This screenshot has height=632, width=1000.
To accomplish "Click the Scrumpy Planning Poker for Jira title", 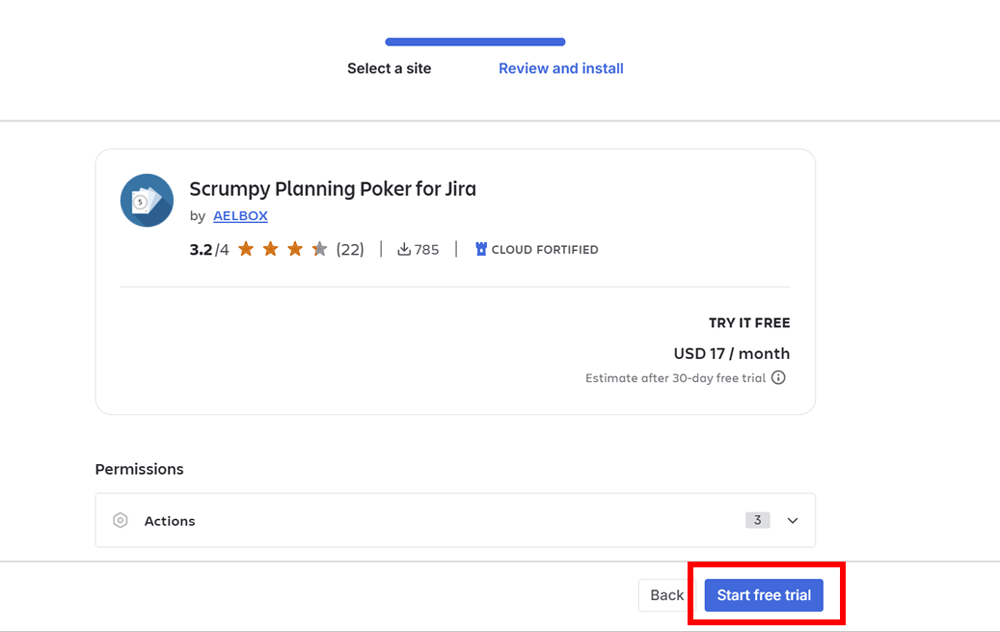I will pos(333,189).
